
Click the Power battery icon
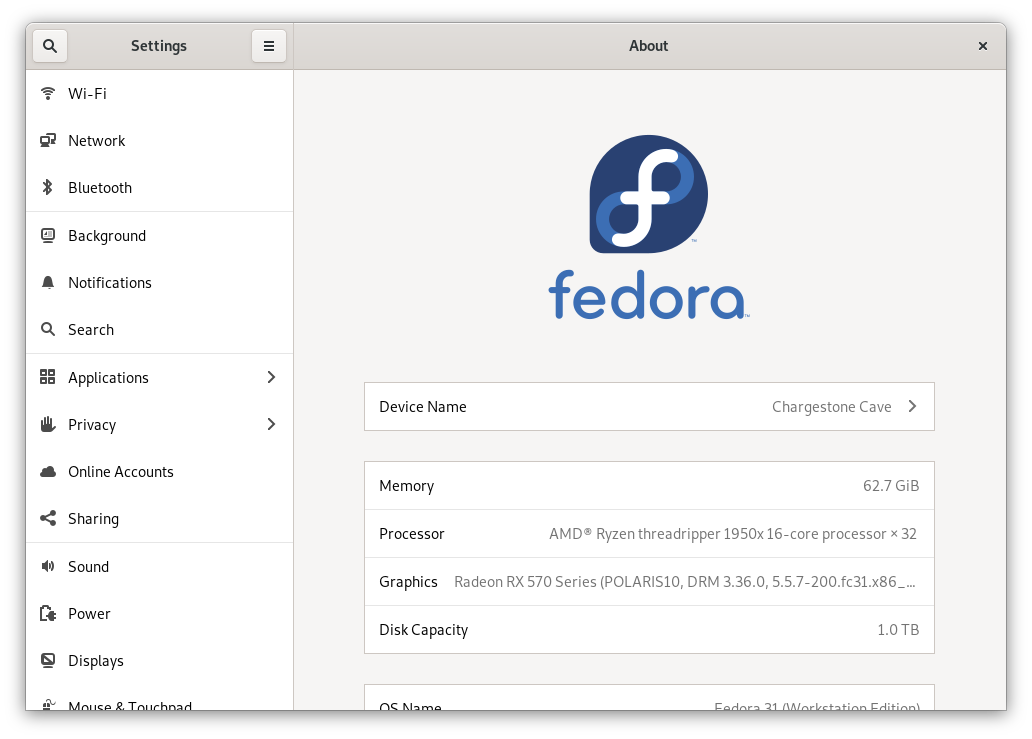48,613
